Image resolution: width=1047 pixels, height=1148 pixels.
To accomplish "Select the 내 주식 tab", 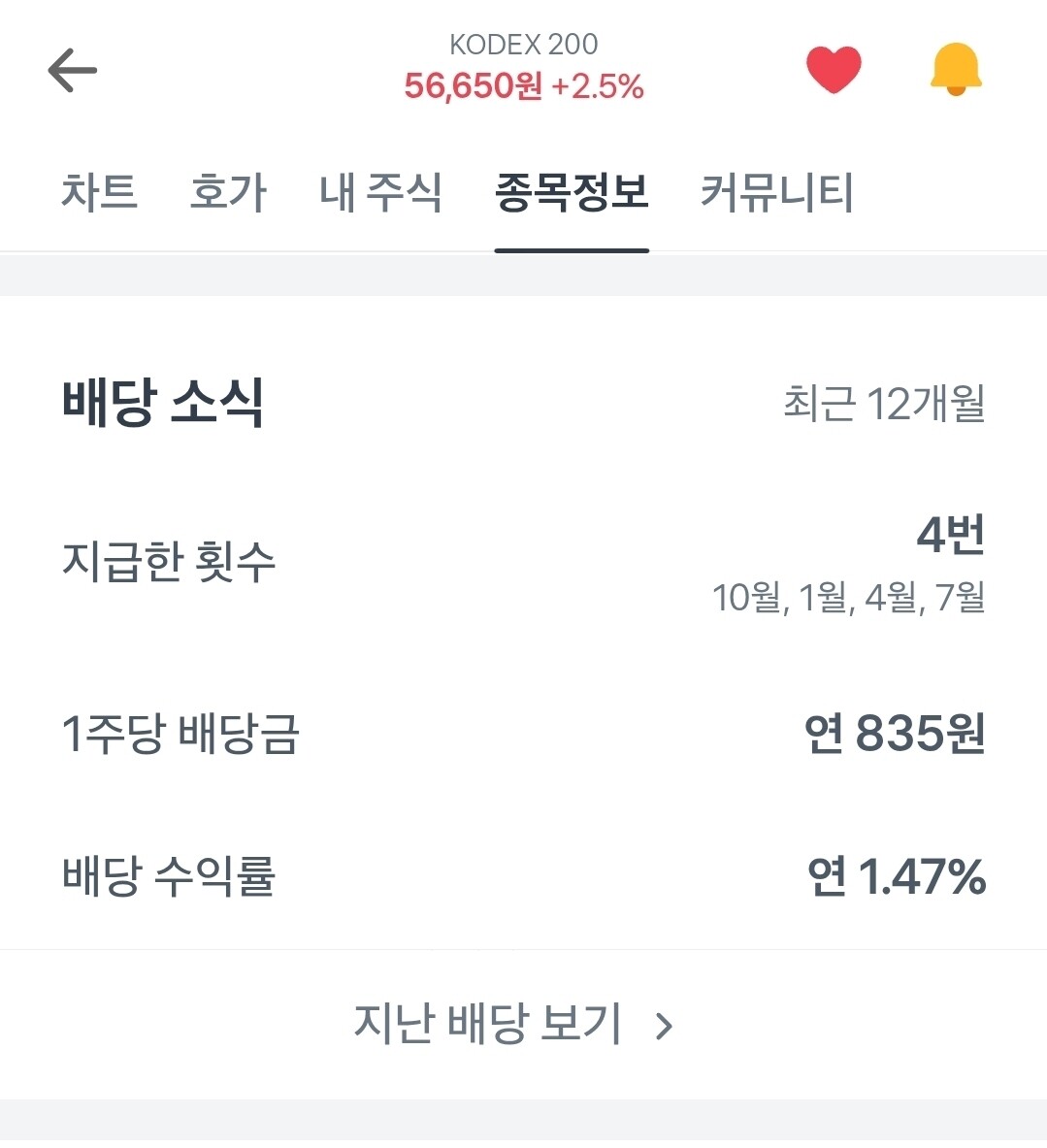I will tap(380, 192).
